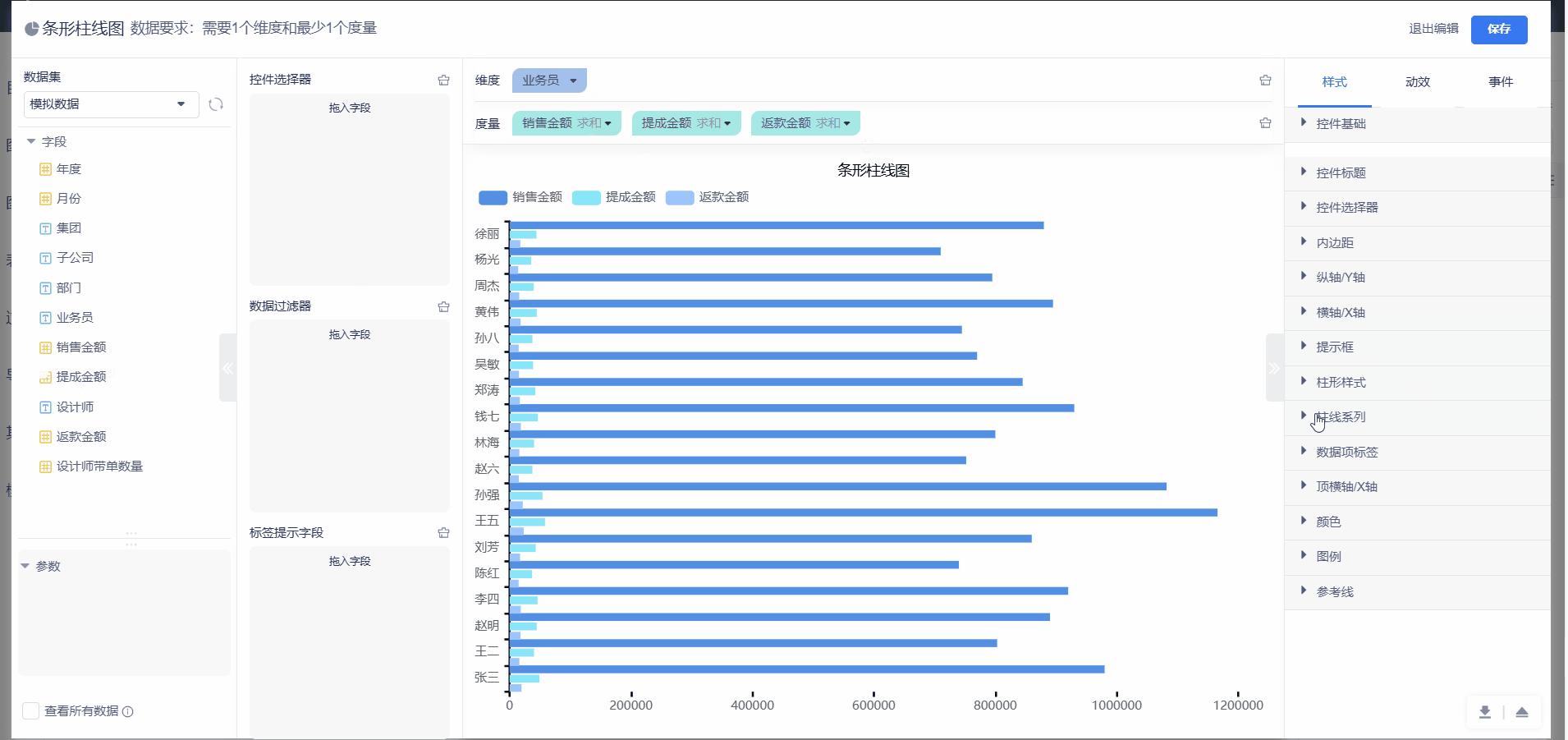Select the 设计师带单数量 field

point(99,467)
